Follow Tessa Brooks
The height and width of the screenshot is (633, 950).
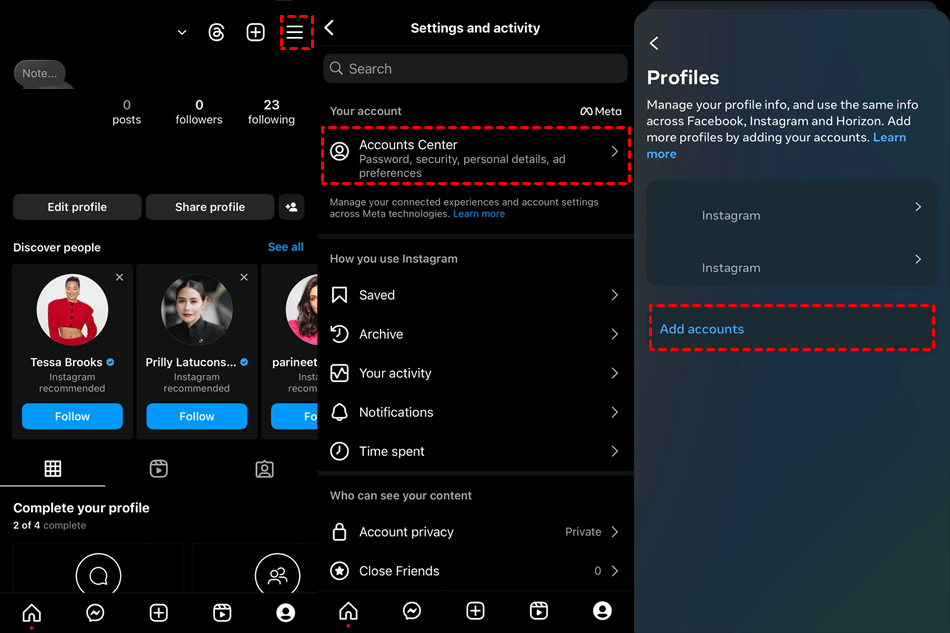coord(72,416)
